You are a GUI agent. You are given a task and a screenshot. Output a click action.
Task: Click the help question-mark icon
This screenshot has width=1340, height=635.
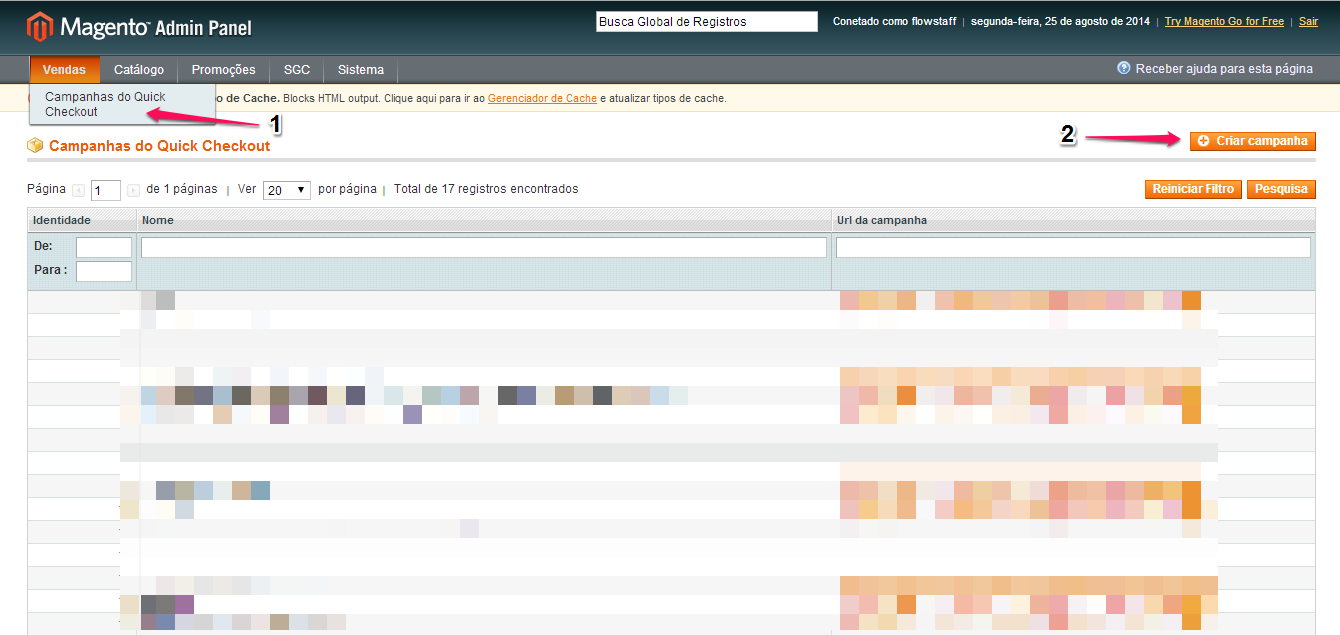point(1124,68)
